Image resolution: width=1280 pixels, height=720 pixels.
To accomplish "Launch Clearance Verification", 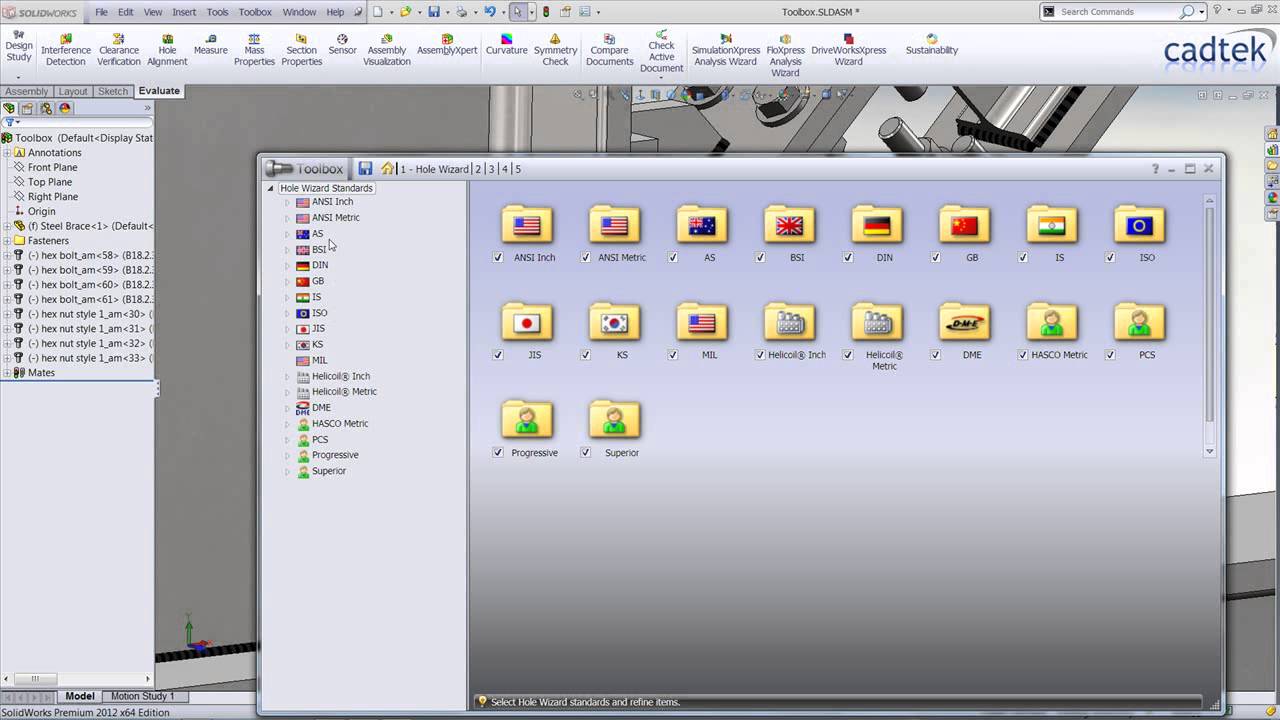I will [x=119, y=50].
